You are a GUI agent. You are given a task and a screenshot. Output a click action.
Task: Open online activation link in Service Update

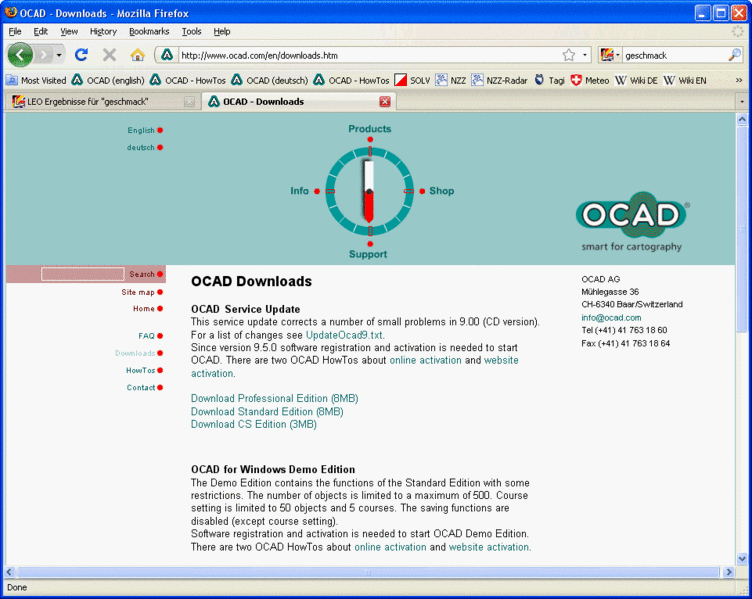point(425,360)
